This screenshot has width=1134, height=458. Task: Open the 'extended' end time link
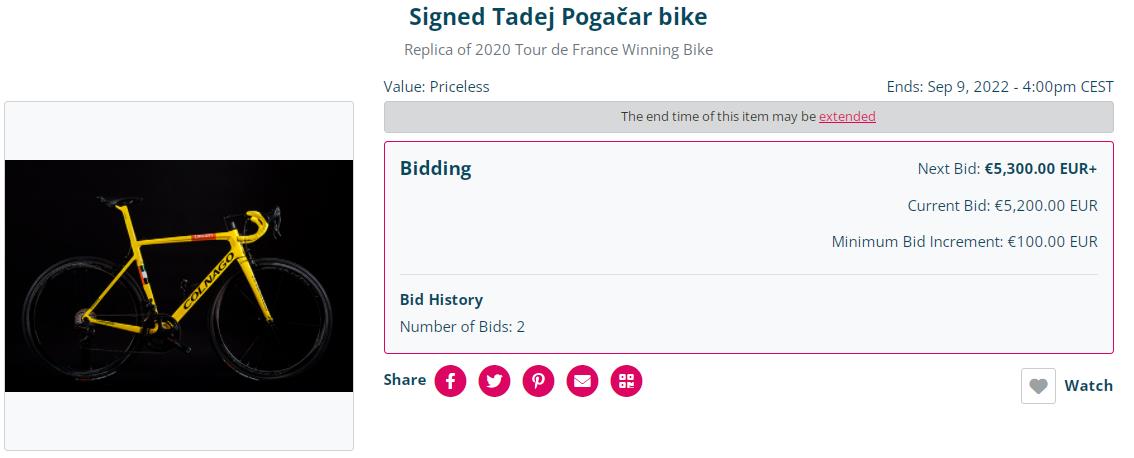(847, 116)
